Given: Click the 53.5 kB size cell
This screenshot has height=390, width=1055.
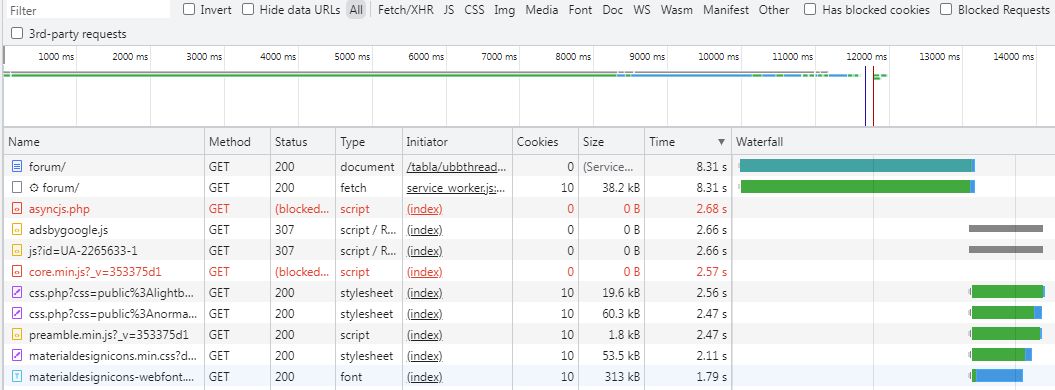Looking at the screenshot, I should click(x=622, y=356).
